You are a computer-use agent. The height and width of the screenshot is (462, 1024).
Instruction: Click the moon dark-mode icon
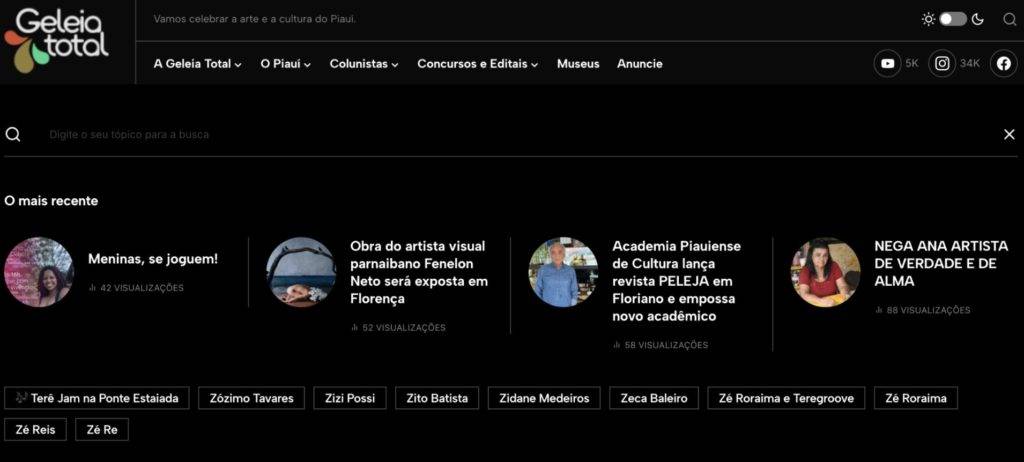977,19
